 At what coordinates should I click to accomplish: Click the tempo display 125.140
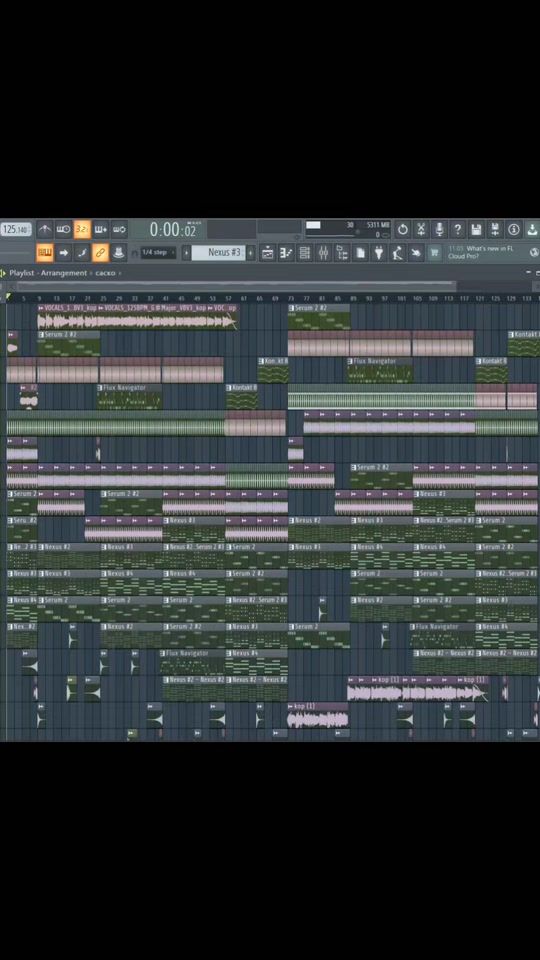click(16, 230)
